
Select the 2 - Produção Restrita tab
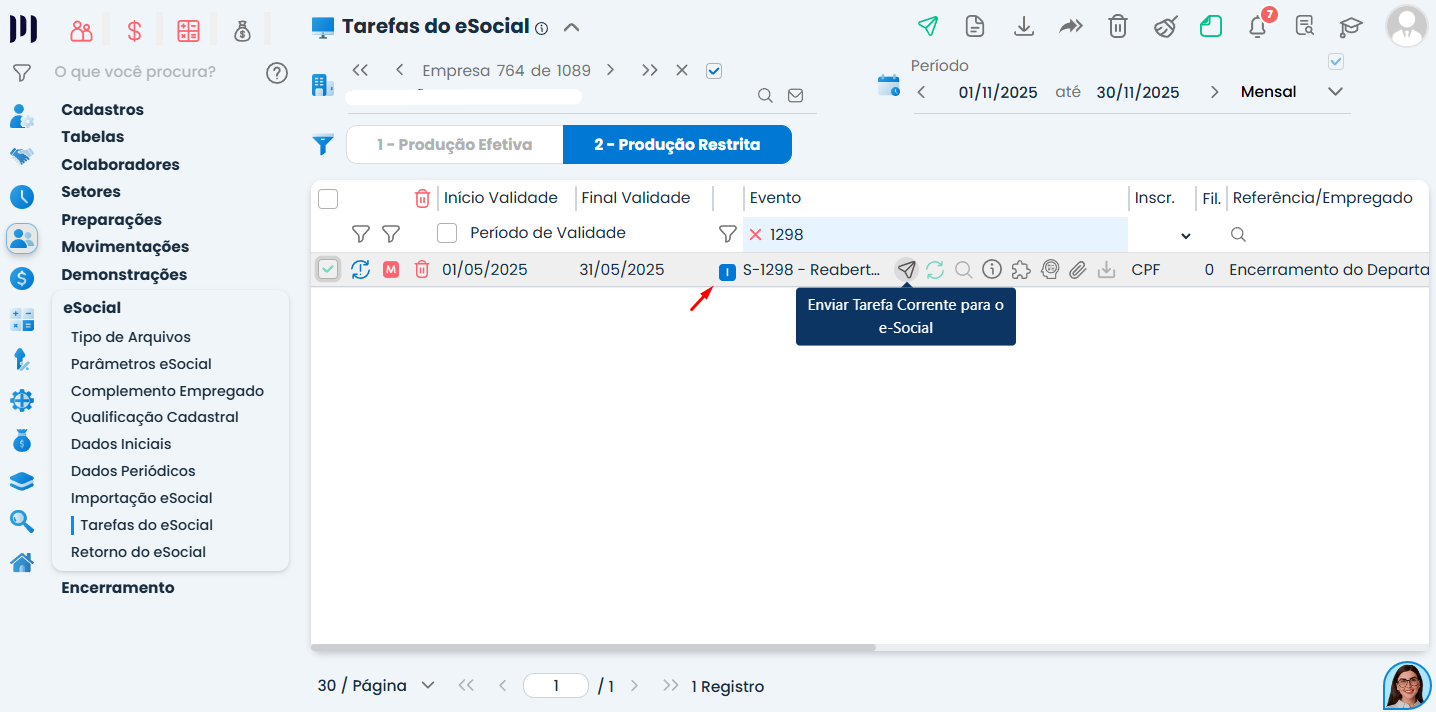677,145
